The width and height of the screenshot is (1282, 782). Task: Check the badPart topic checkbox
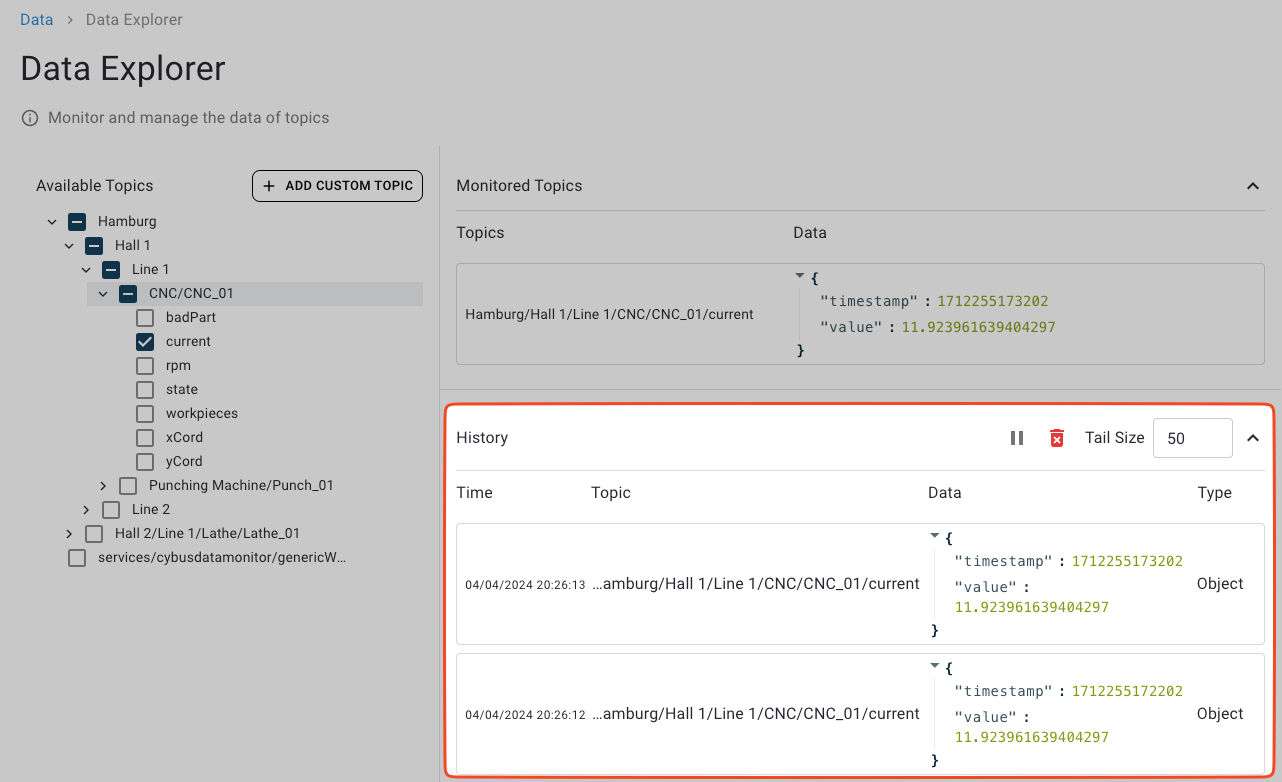point(144,317)
